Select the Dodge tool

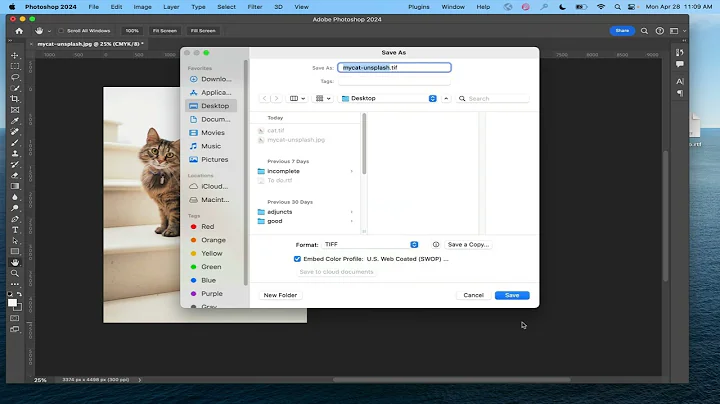coord(15,208)
